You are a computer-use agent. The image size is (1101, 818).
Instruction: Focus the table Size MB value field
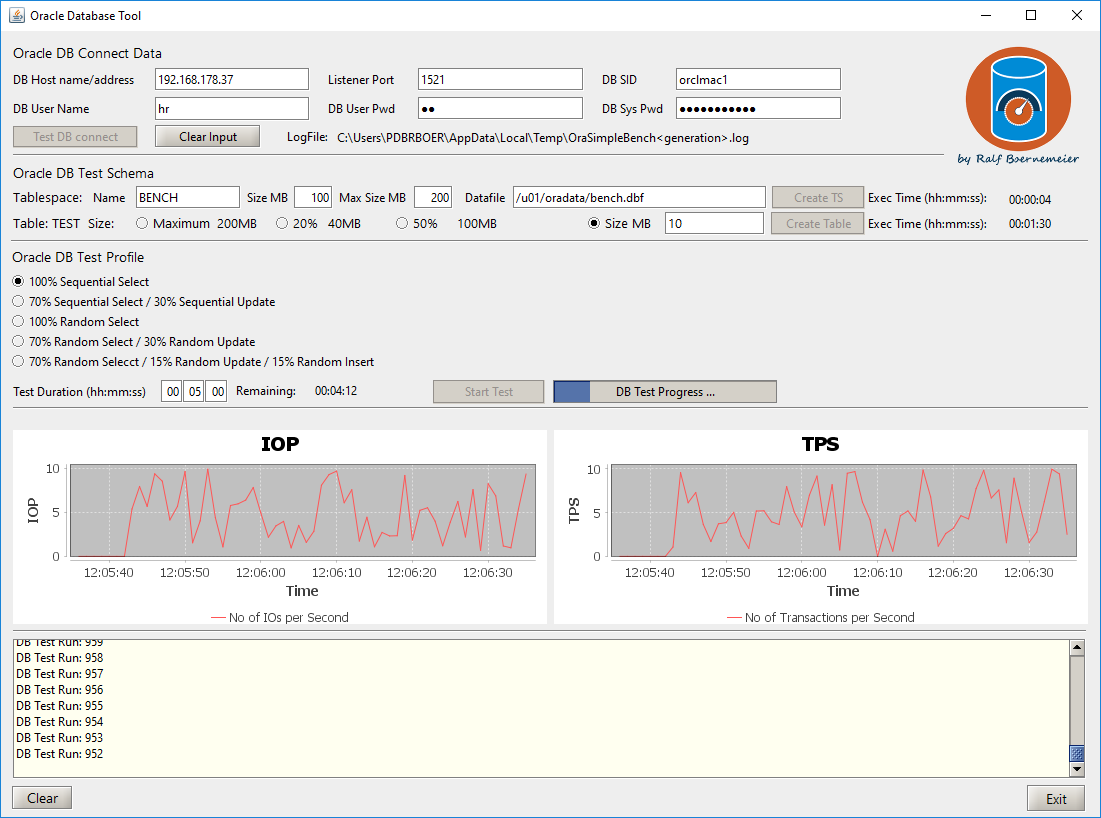(714, 223)
